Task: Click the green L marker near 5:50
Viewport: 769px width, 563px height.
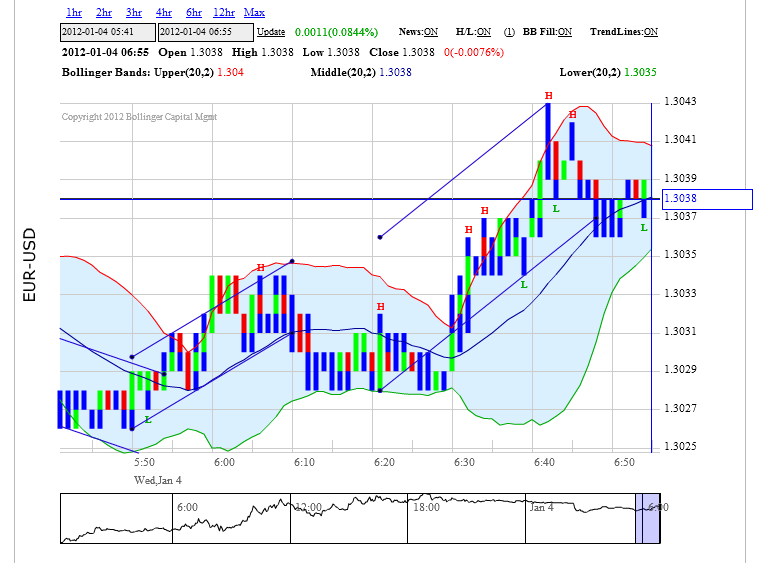Action: point(148,419)
